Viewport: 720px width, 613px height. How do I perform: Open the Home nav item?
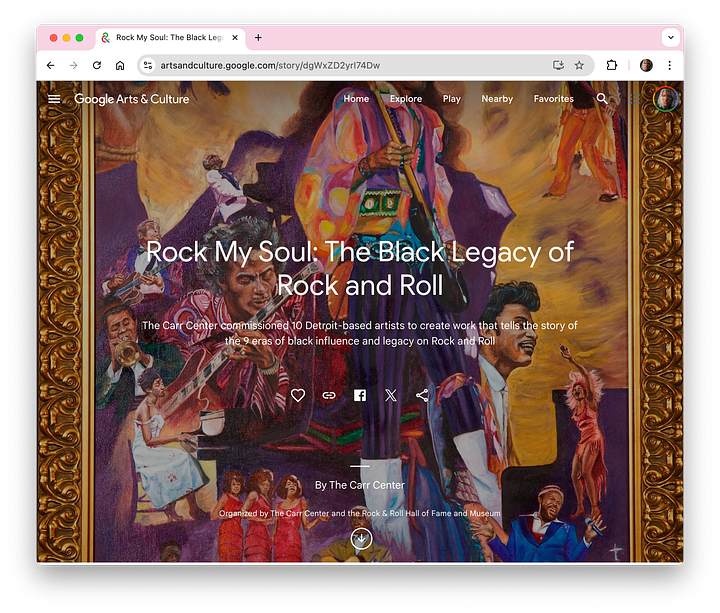pyautogui.click(x=356, y=99)
